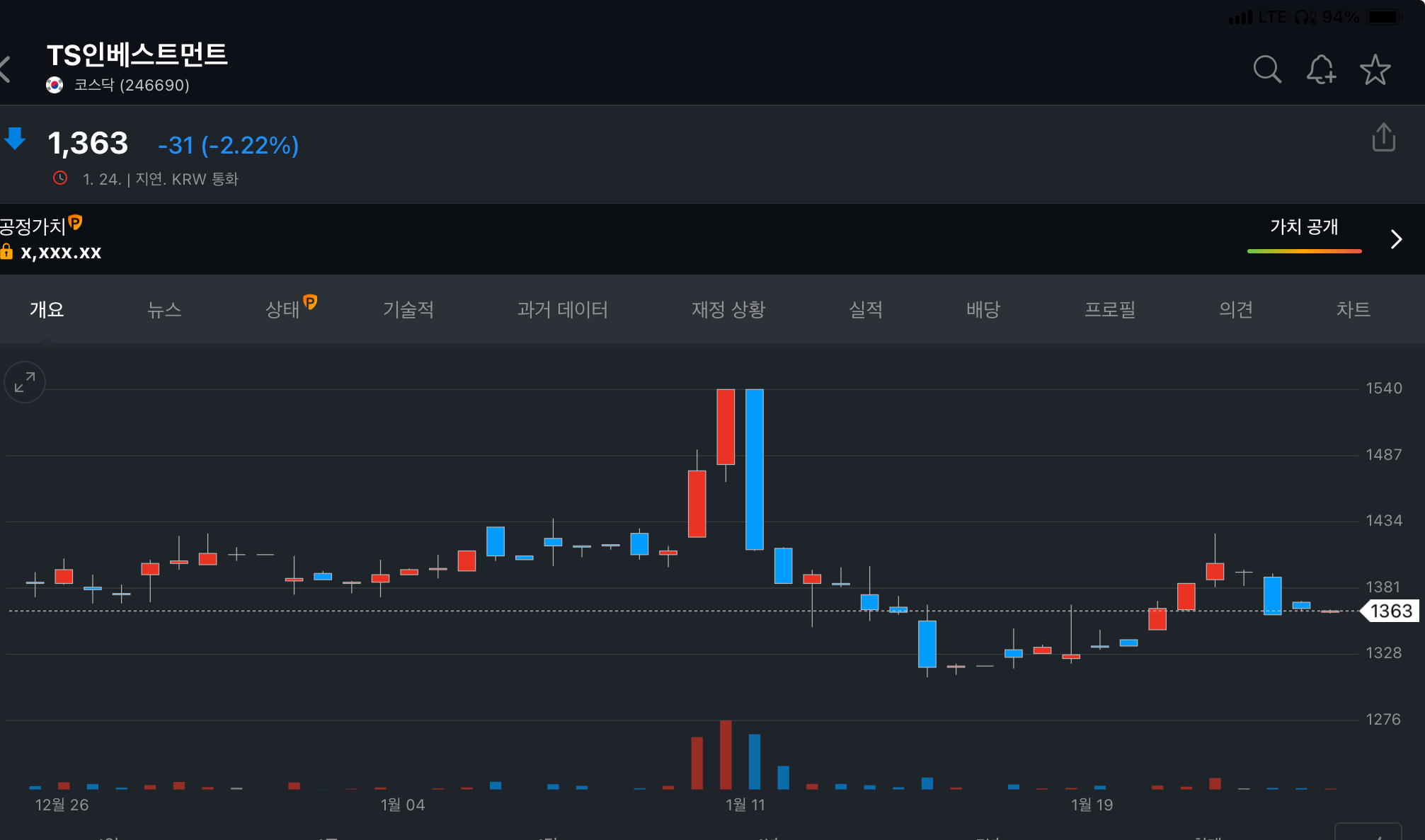Switch to the 차트 tab
The width and height of the screenshot is (1425, 840).
click(x=1354, y=309)
